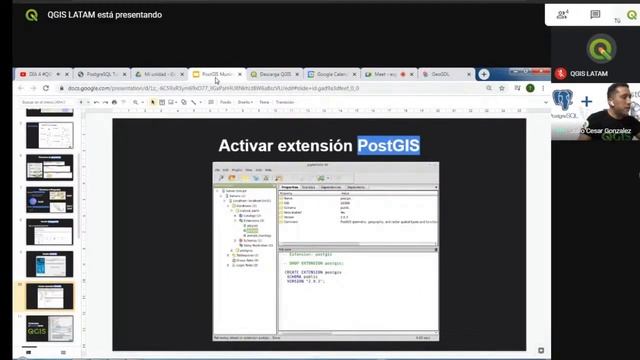Click the zoom magnifier in address bar

489,88
